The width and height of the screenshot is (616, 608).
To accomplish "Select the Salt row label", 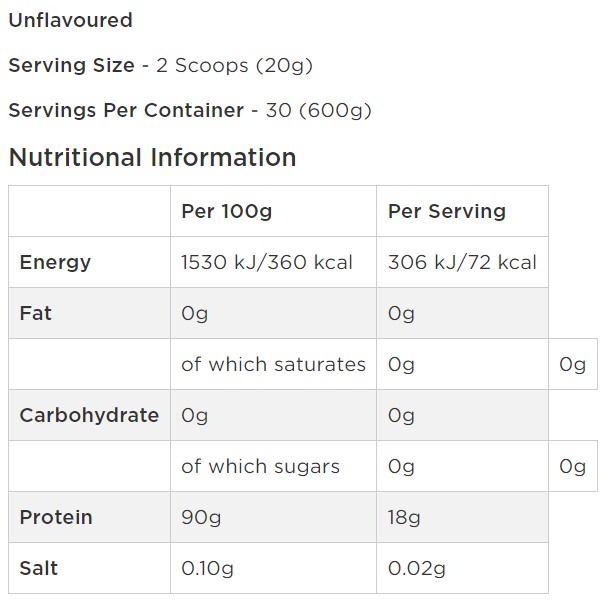I will [x=39, y=569].
